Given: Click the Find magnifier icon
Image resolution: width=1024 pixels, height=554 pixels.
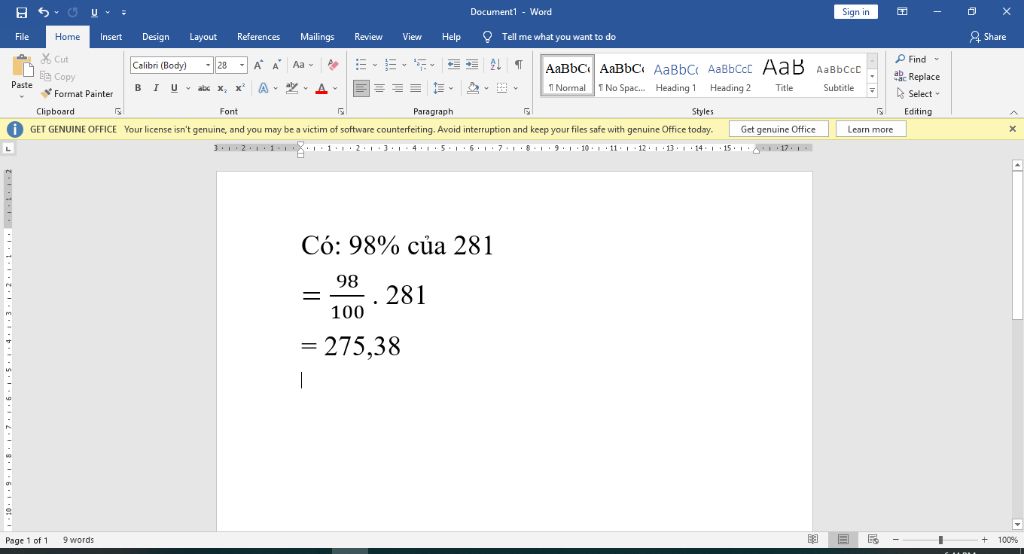Looking at the screenshot, I should coord(901,59).
